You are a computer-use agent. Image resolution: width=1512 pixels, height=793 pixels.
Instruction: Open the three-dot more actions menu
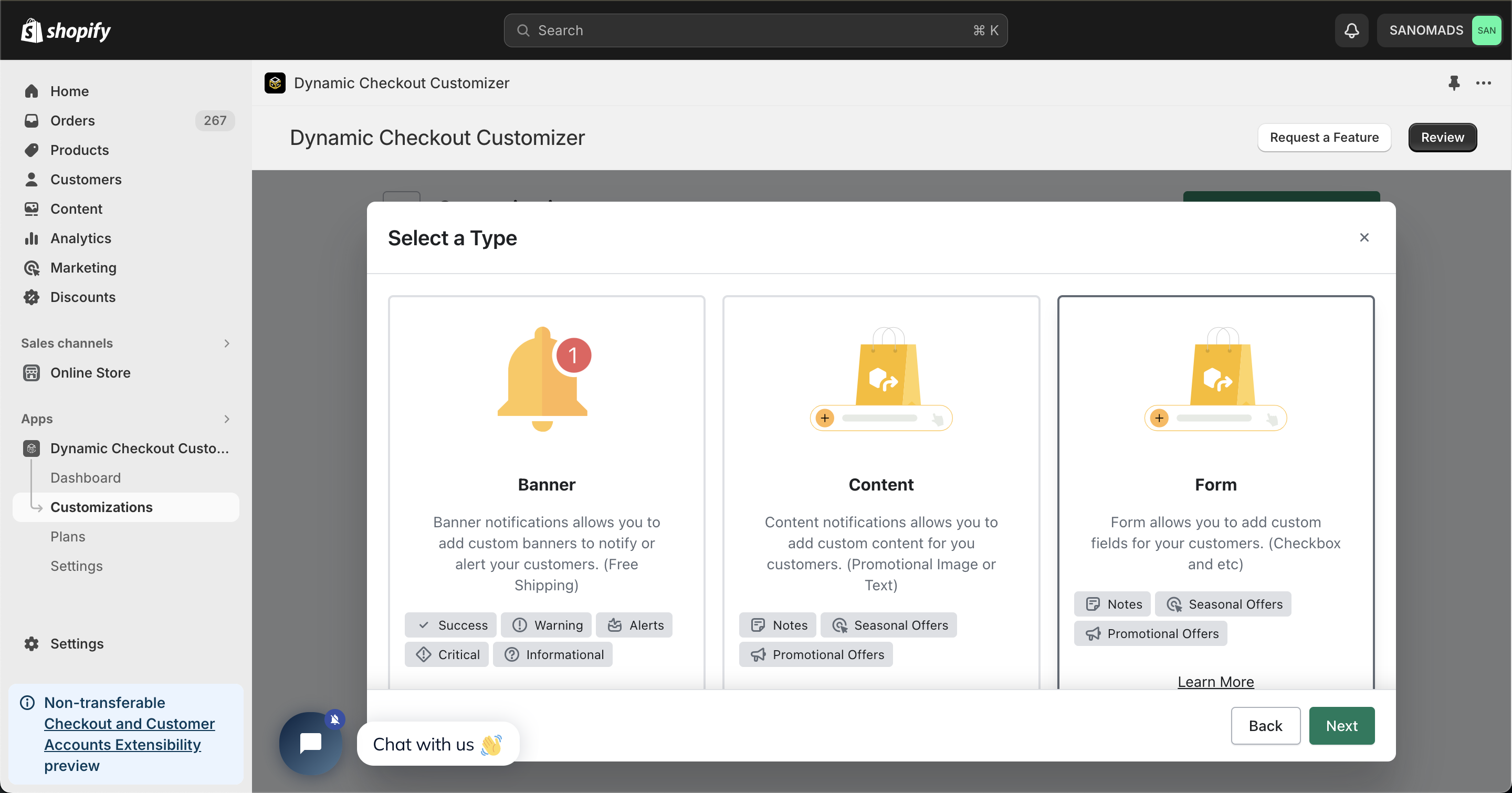(x=1483, y=83)
